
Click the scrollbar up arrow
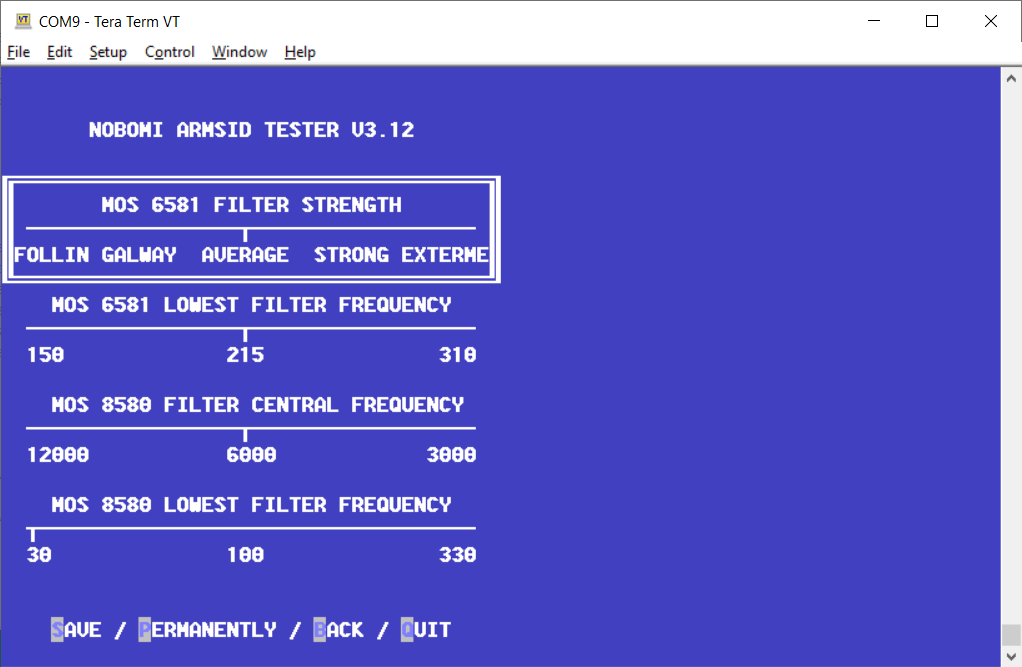(x=1011, y=78)
